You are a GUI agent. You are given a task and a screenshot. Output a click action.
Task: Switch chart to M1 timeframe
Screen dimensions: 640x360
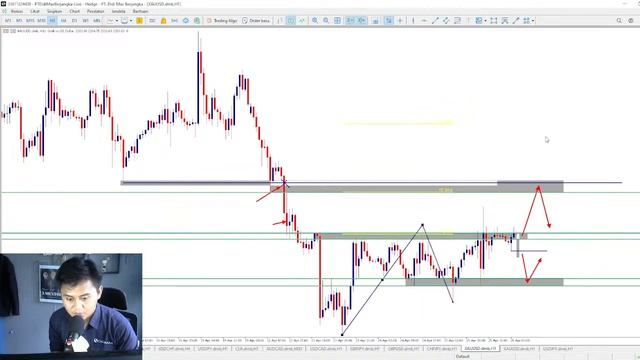click(x=8, y=20)
